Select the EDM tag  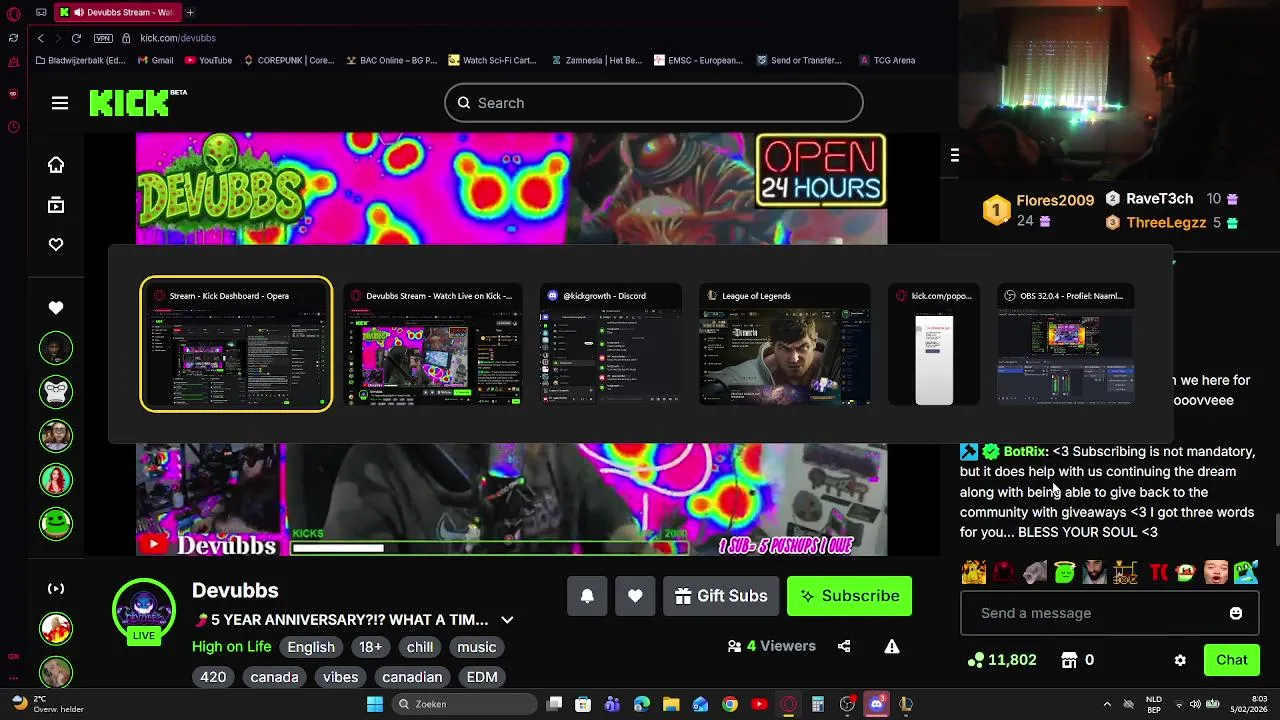[482, 677]
